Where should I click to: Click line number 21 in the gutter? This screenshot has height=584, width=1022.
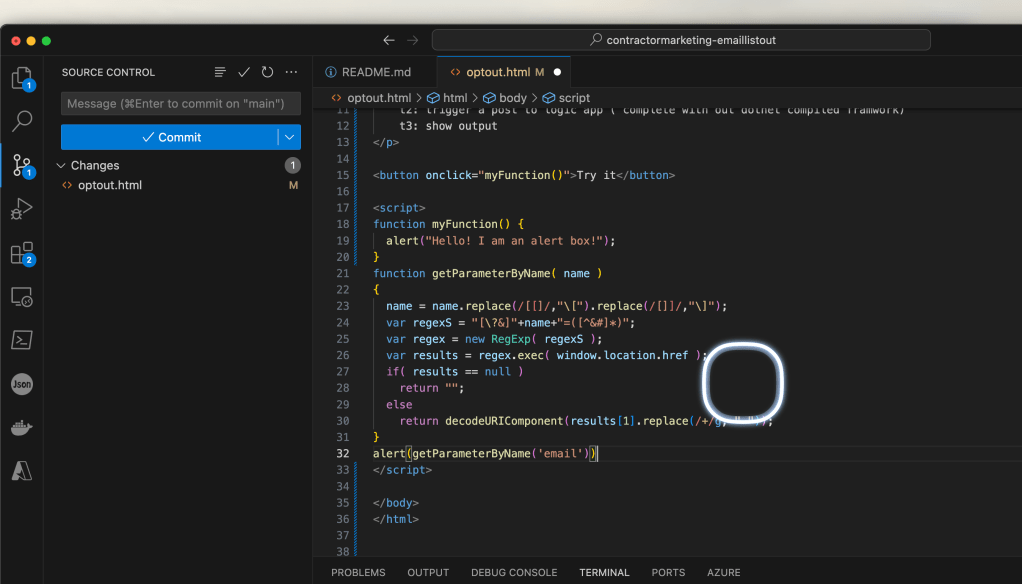343,274
